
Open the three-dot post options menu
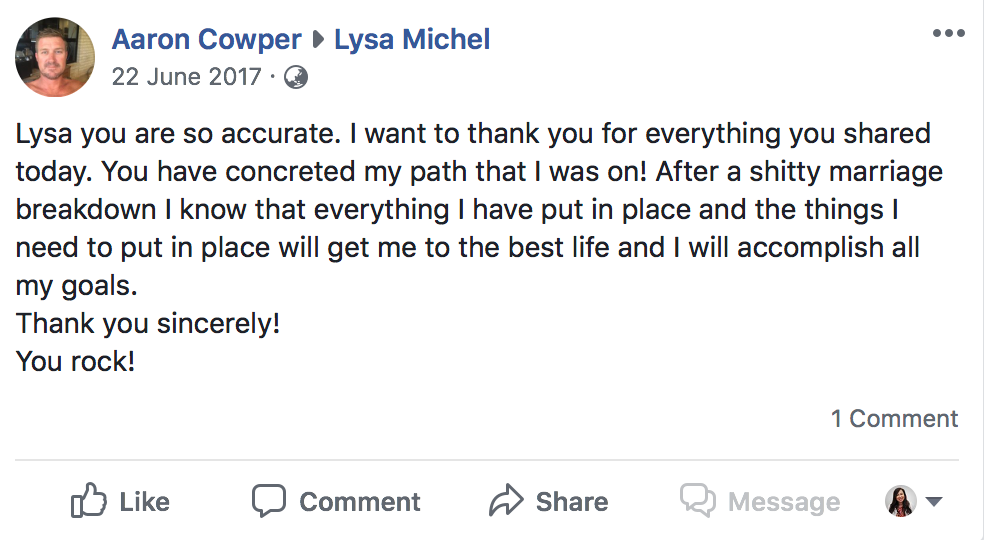[948, 33]
